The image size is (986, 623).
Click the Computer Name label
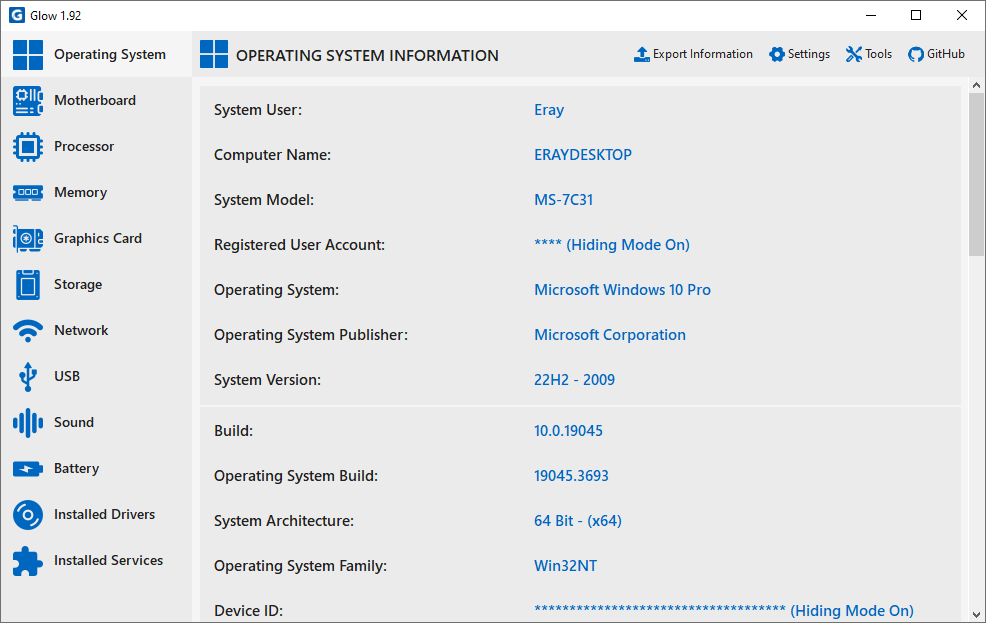pyautogui.click(x=272, y=155)
